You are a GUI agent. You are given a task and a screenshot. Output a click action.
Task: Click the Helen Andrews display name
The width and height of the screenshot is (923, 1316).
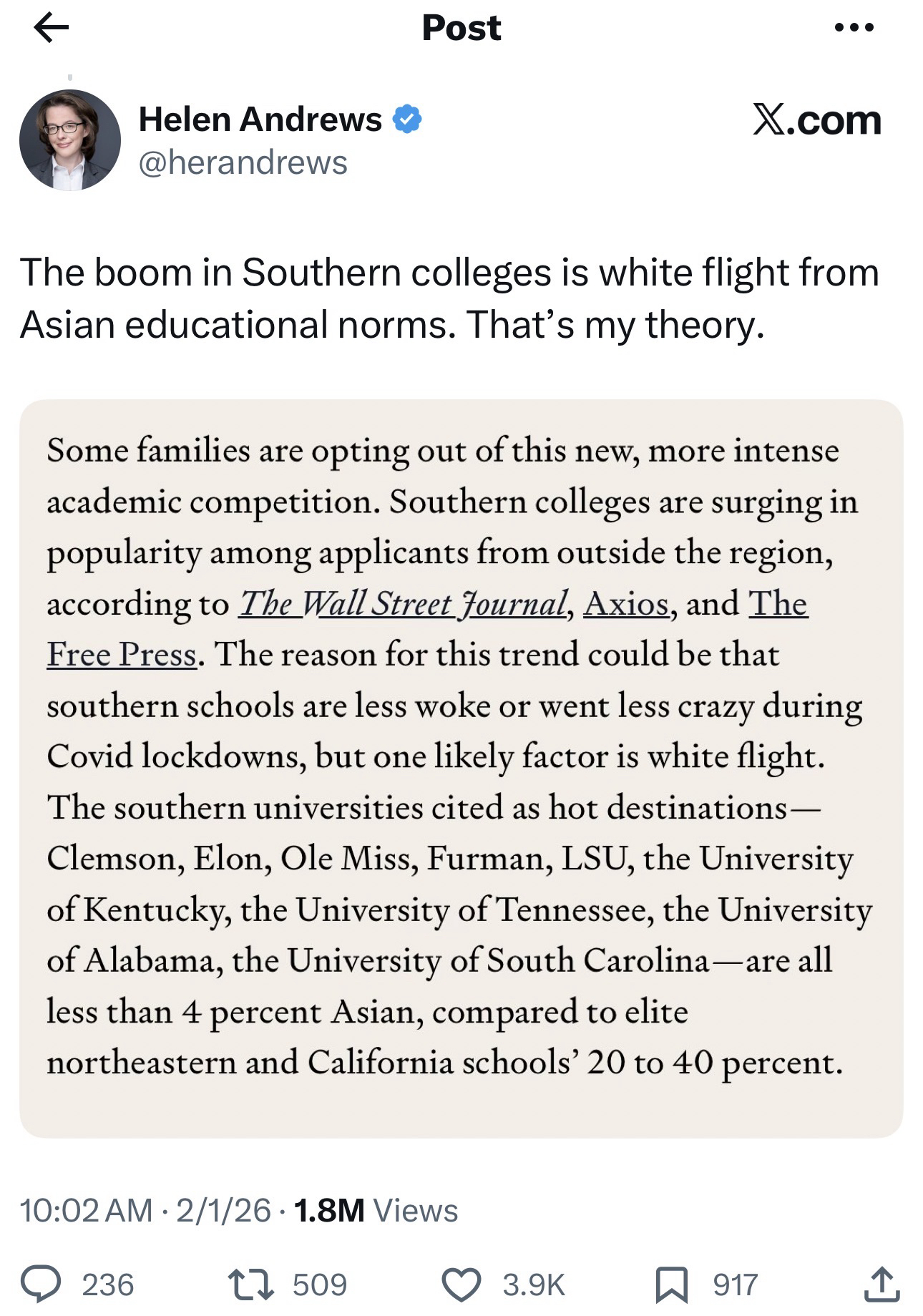point(260,119)
